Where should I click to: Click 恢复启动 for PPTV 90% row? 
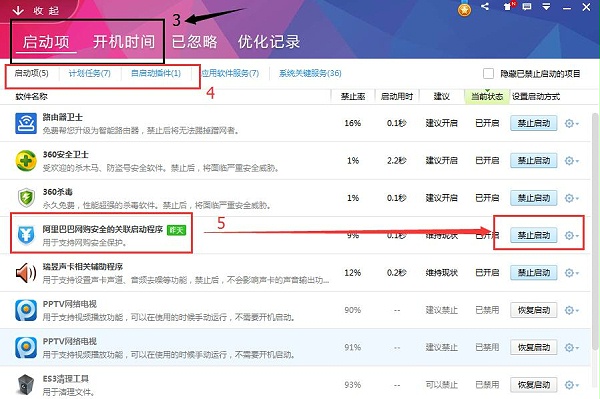pyautogui.click(x=533, y=310)
